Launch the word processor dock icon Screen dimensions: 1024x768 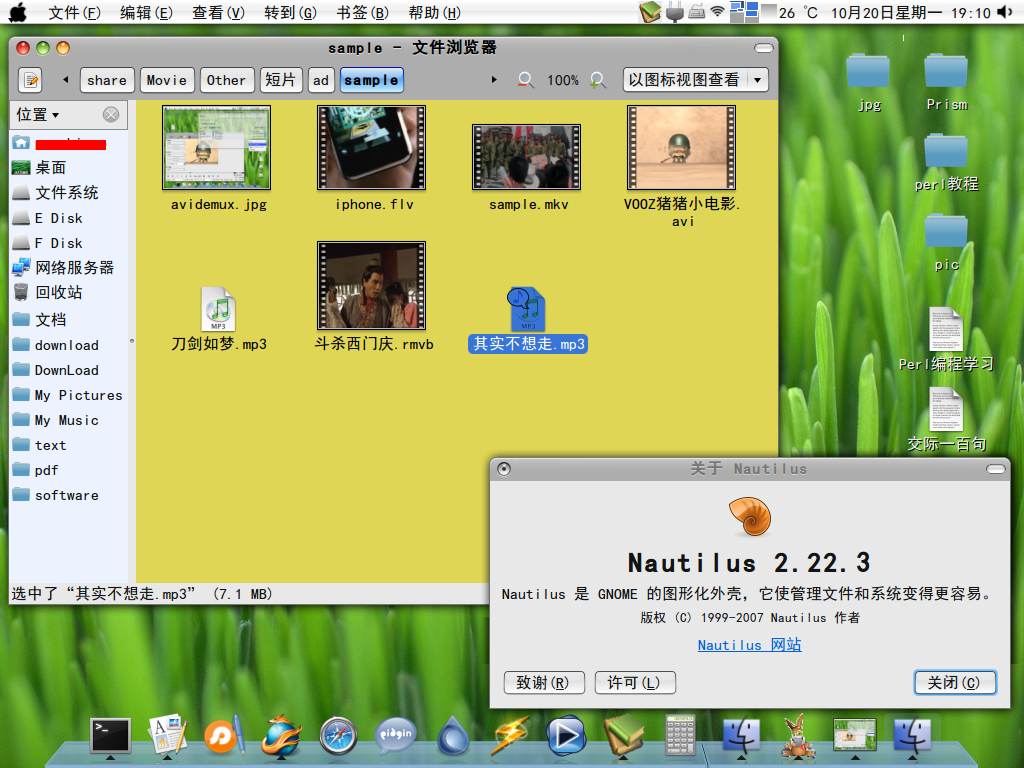pos(167,734)
